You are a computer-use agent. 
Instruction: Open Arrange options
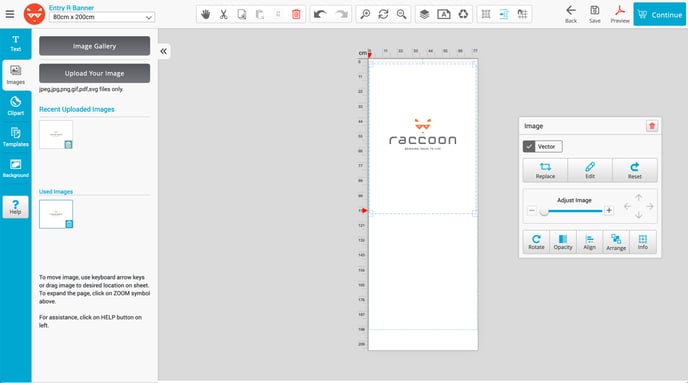coord(616,242)
